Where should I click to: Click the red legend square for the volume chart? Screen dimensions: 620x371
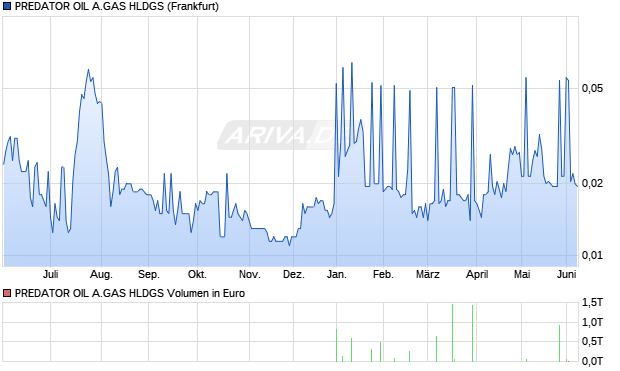pos(7,293)
